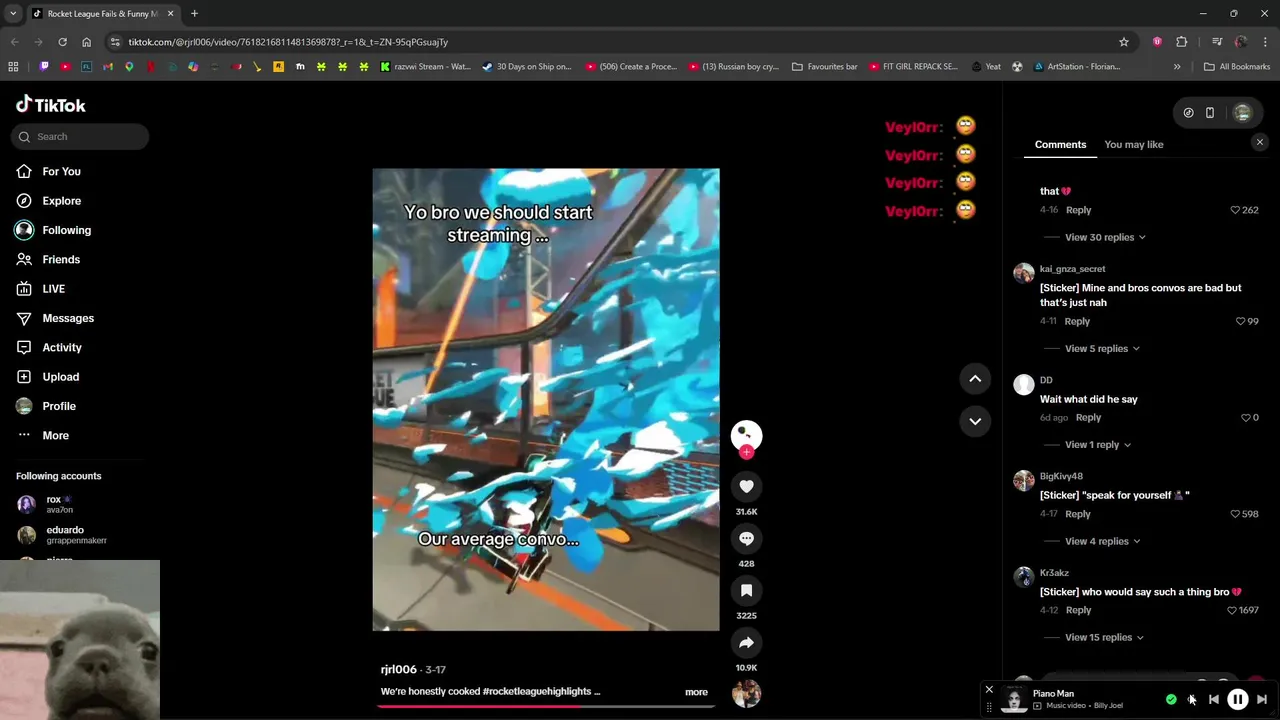Switch to the You may like tab
The image size is (1280, 720).
click(x=1133, y=145)
